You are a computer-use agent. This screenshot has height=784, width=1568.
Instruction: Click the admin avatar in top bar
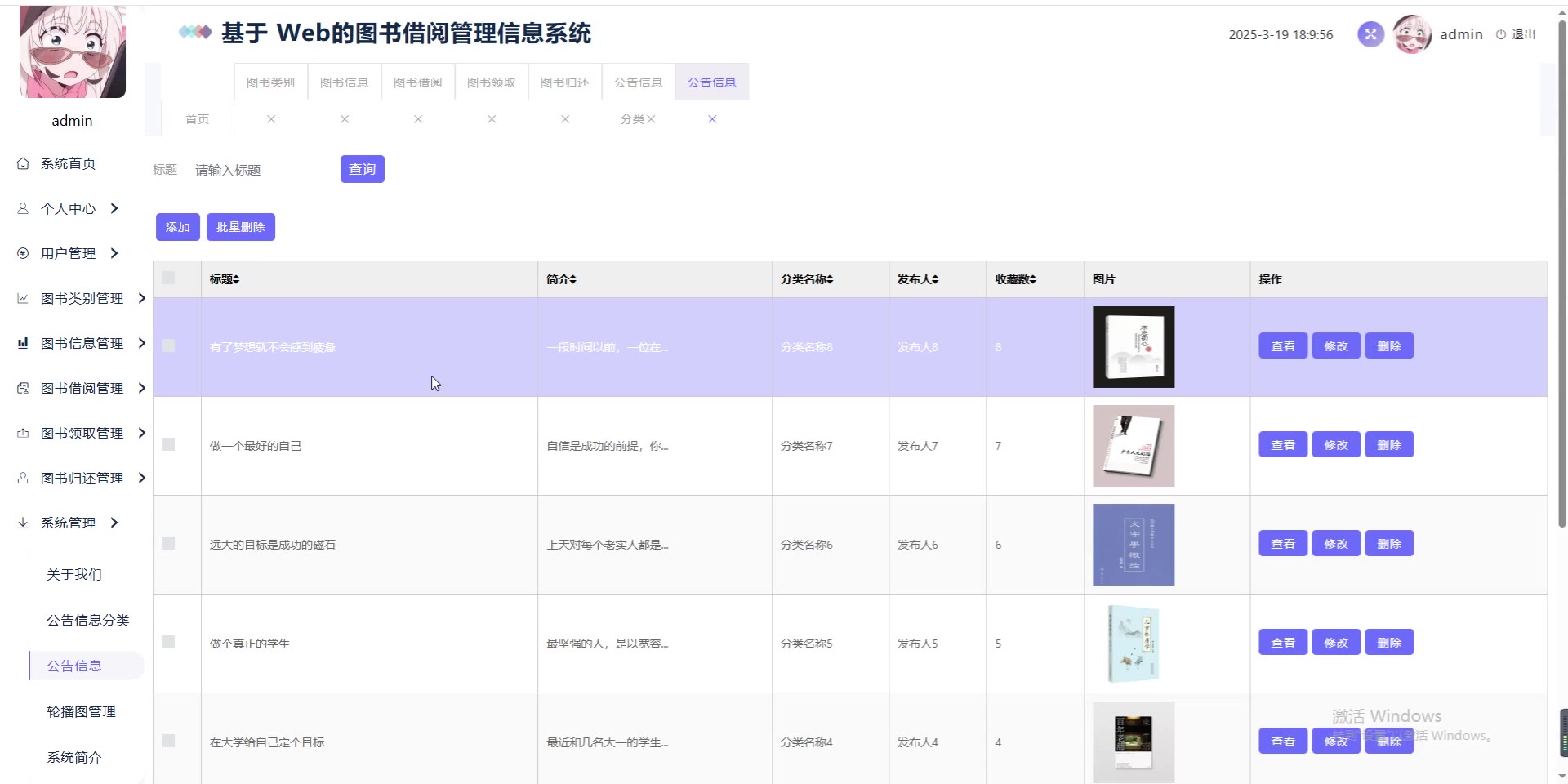click(x=1412, y=34)
